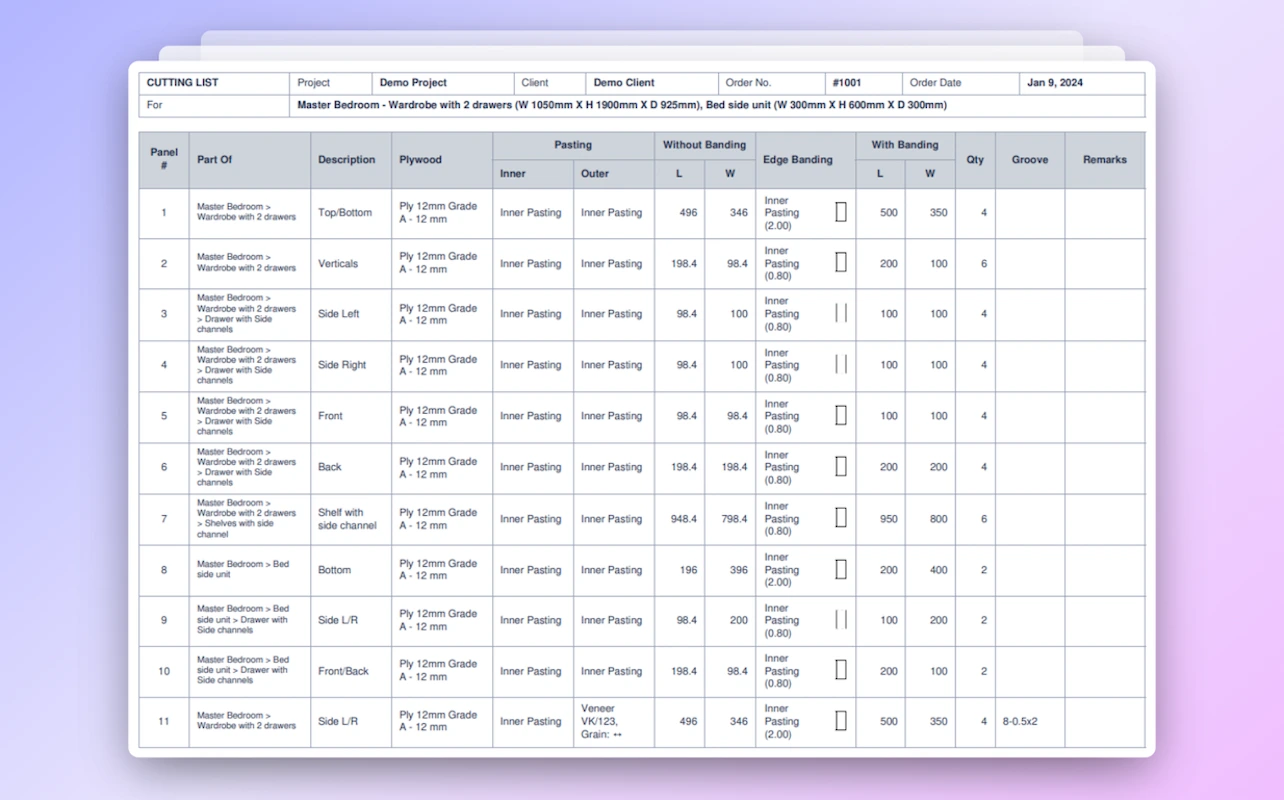Viewport: 1284px width, 800px height.
Task: Select the banding diagram for Panel 10 Front/Back
Action: coord(840,670)
